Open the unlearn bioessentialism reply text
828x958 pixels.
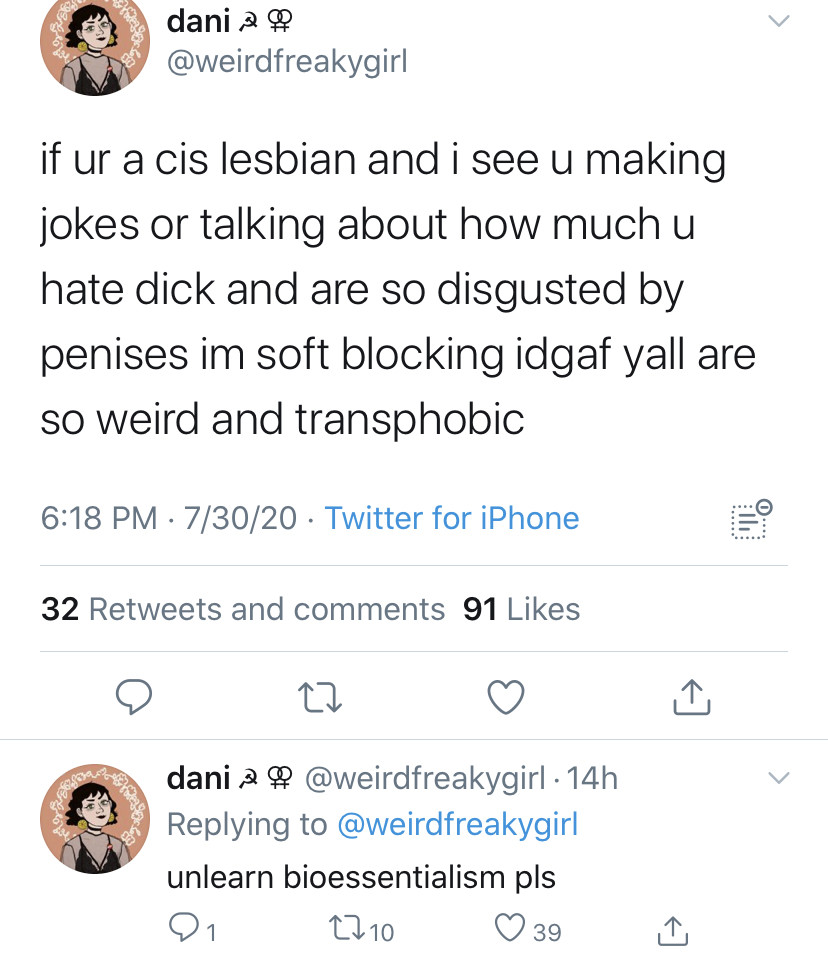point(360,877)
